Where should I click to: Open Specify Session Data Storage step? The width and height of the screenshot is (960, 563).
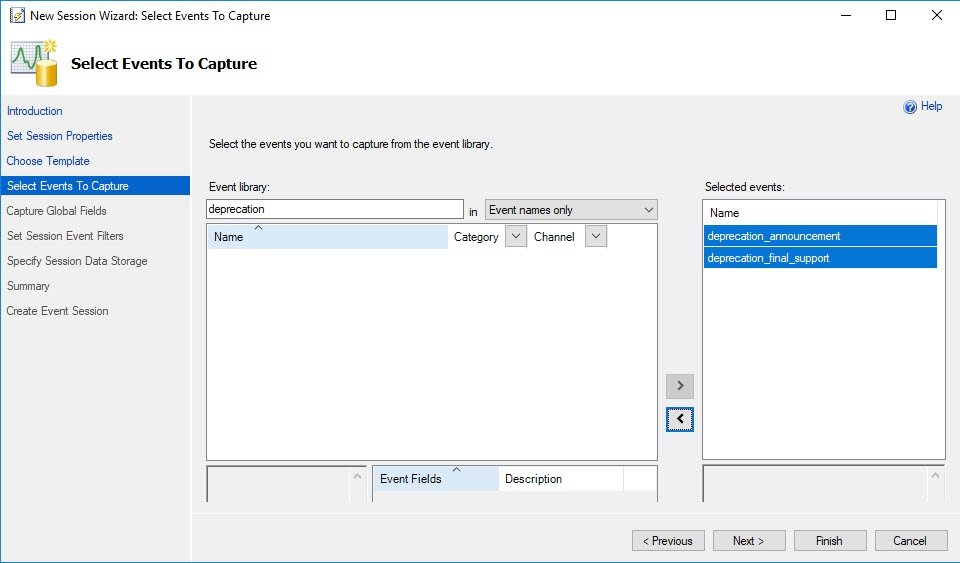[x=77, y=261]
